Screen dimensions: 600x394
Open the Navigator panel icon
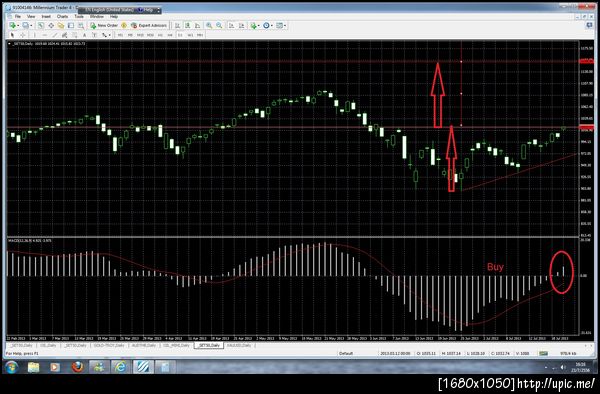tap(61, 26)
